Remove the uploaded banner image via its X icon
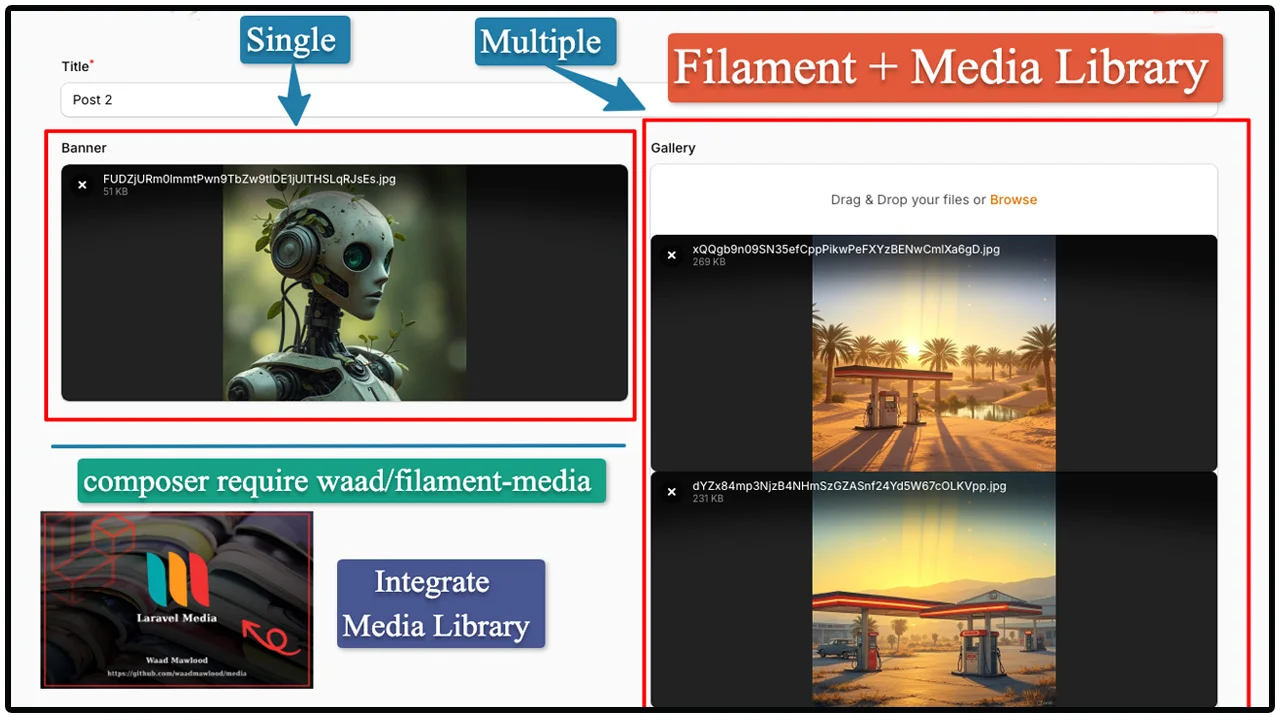The width and height of the screenshot is (1280, 720). [x=82, y=185]
